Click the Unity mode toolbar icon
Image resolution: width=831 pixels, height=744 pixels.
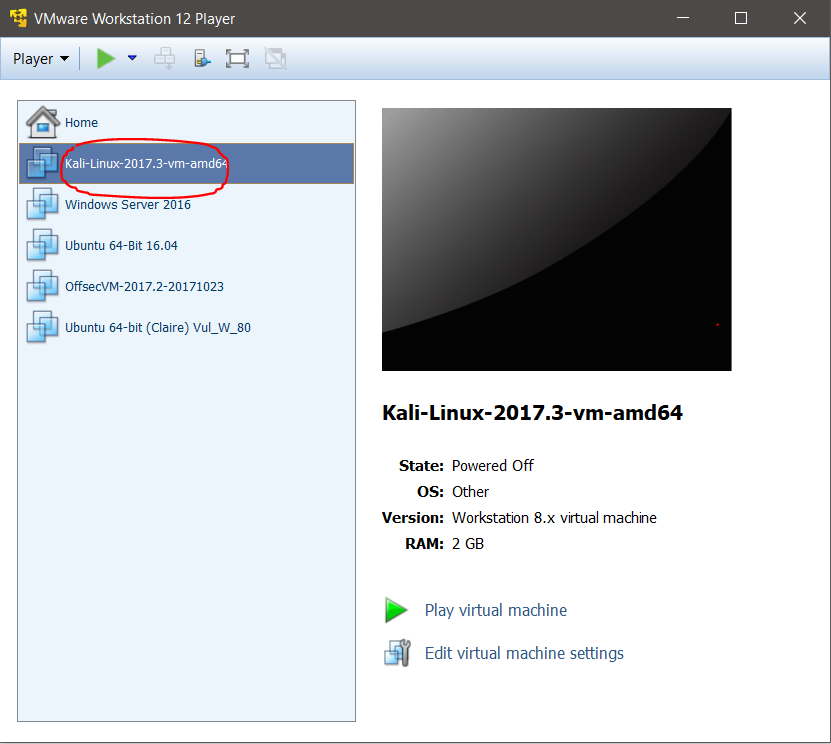276,58
